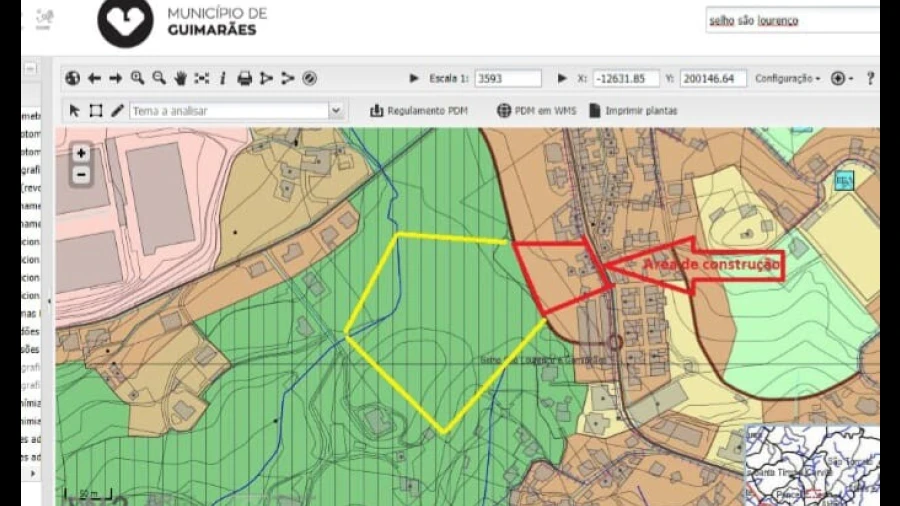Select the info identify tool
This screenshot has width=900, height=506.
222,78
